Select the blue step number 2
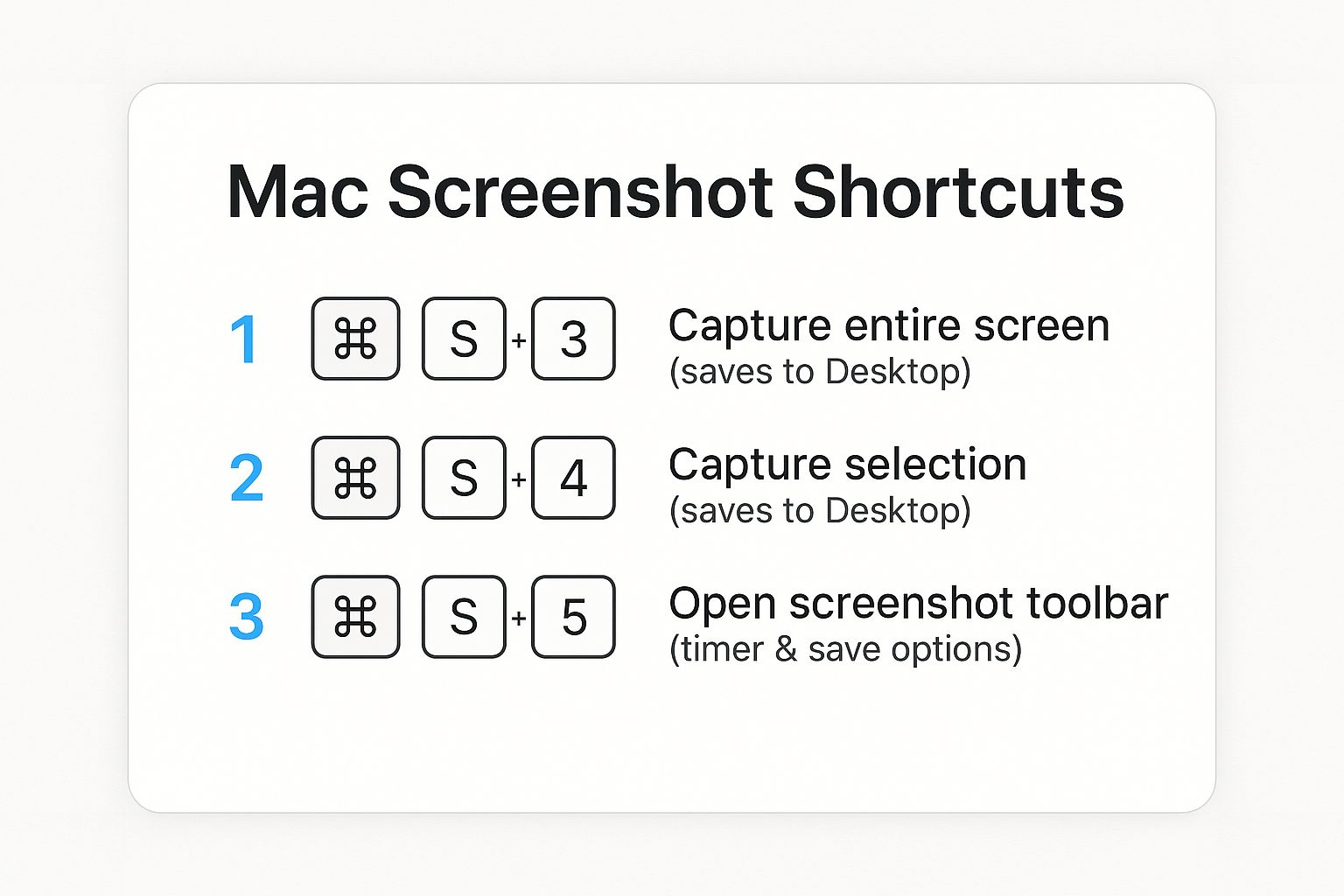Image resolution: width=1344 pixels, height=896 pixels. 246,478
